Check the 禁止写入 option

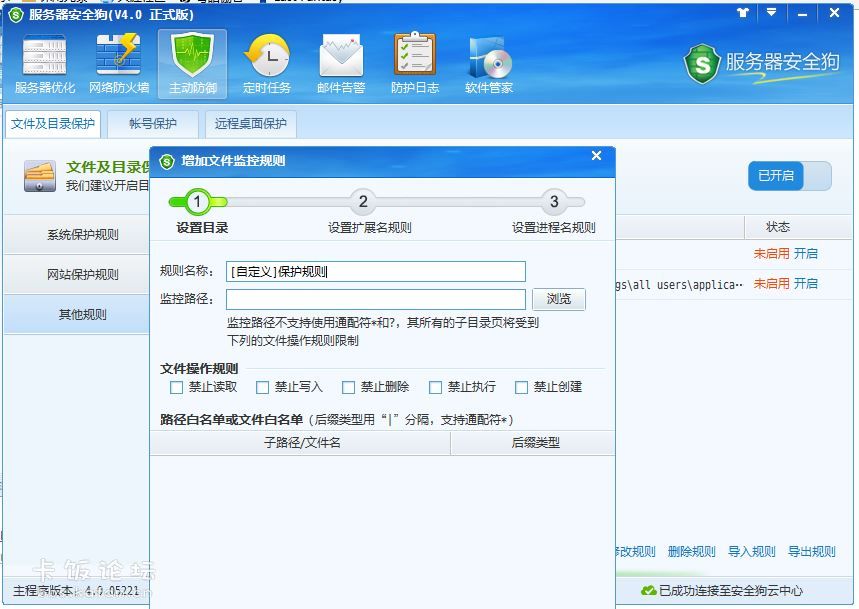(x=262, y=387)
